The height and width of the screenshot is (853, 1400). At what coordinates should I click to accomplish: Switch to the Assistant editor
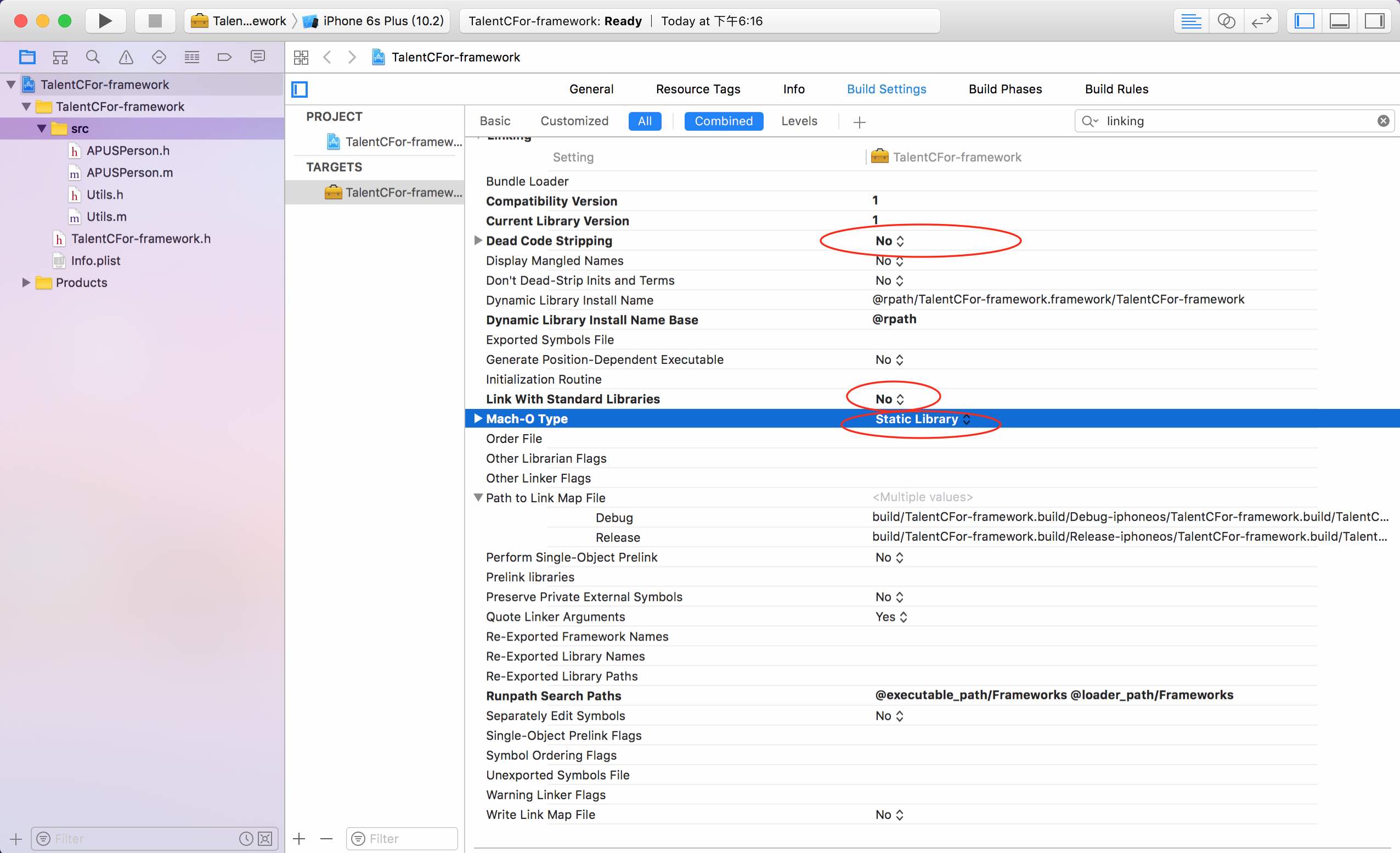pyautogui.click(x=1226, y=21)
